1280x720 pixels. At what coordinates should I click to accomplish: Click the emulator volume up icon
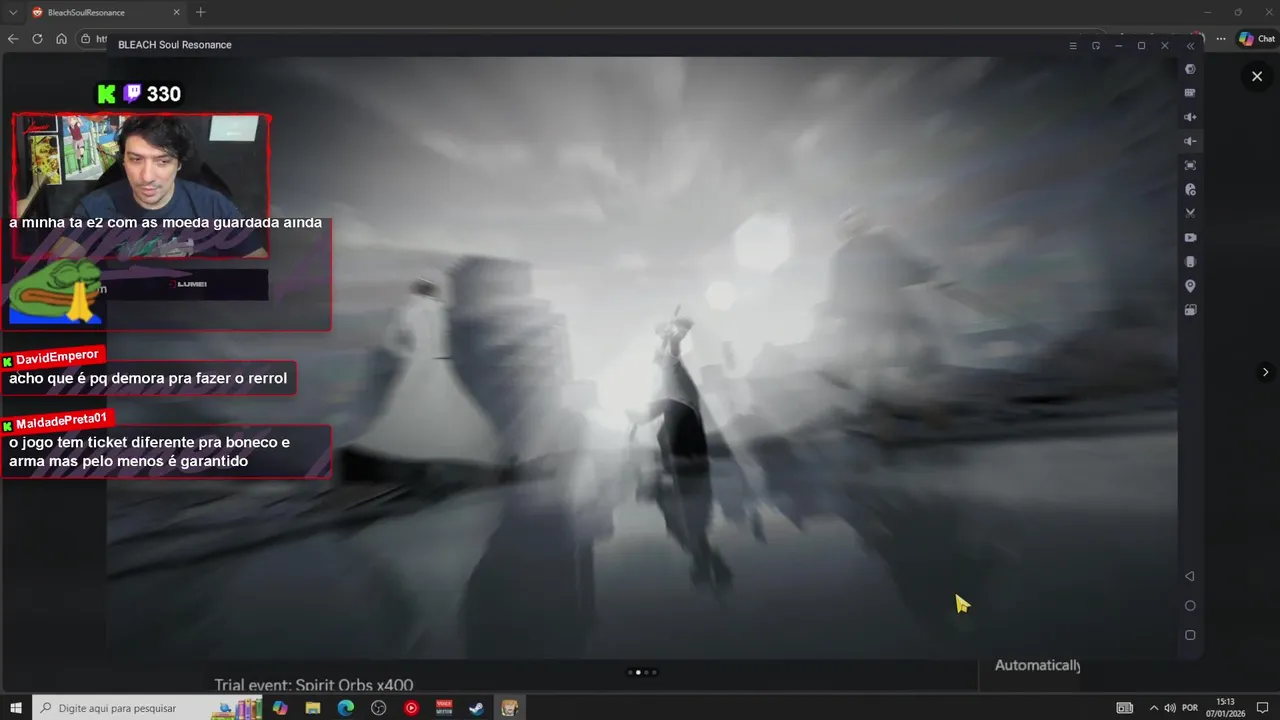click(1190, 117)
